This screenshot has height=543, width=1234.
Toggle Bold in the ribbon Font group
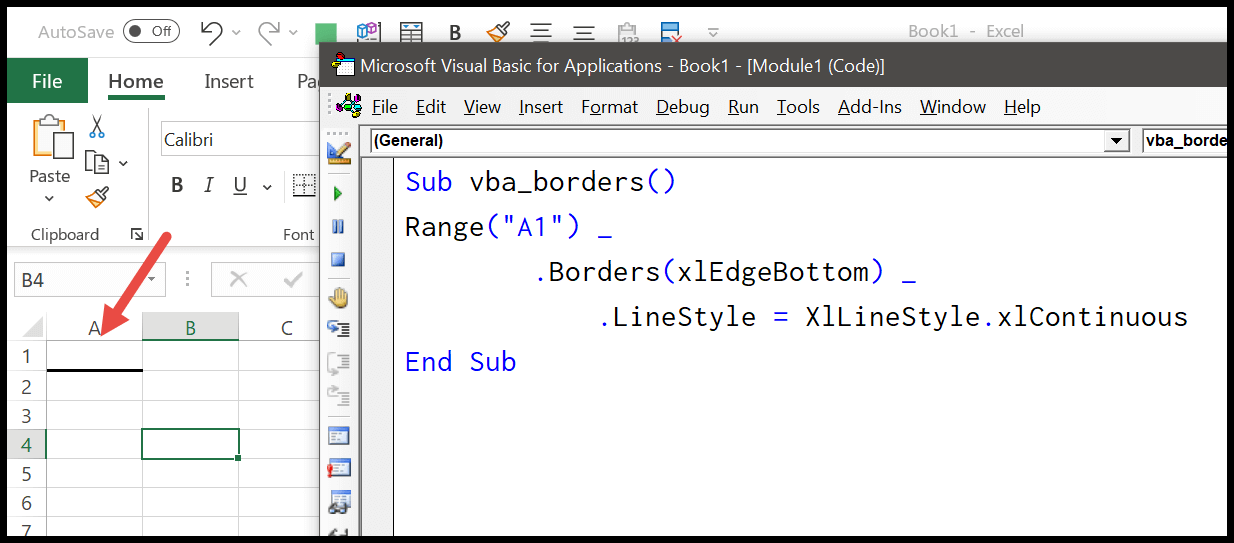(177, 185)
